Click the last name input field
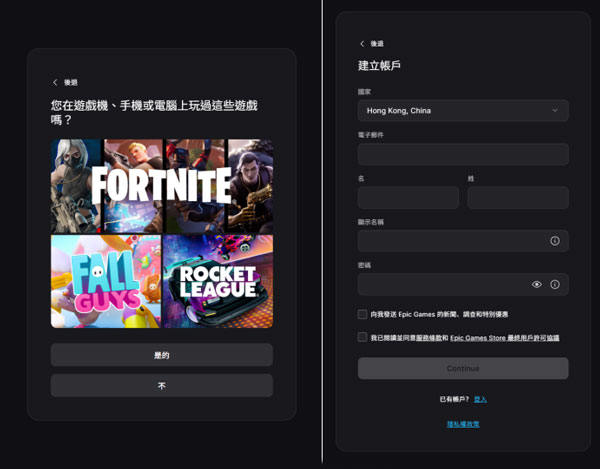This screenshot has height=469, width=600. click(518, 197)
